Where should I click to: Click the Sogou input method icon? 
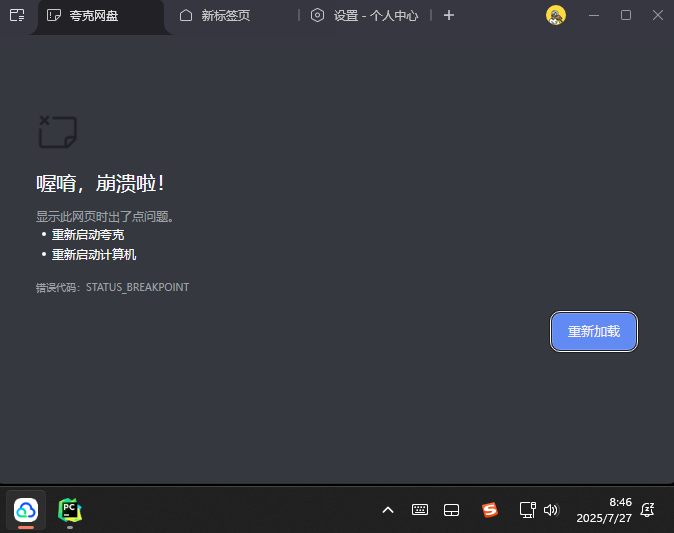pos(489,510)
